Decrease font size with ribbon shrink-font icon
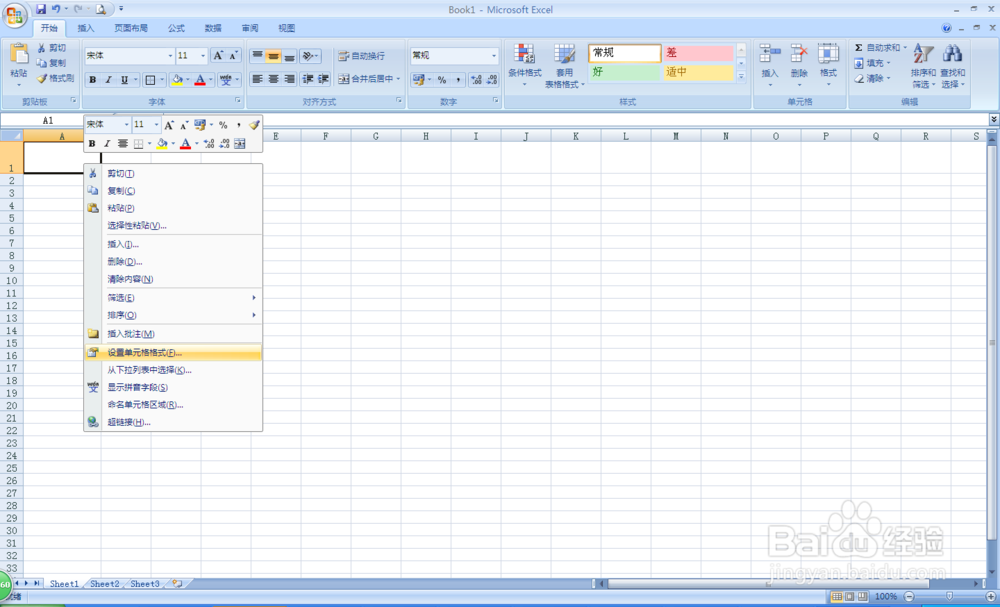Image resolution: width=1000 pixels, height=607 pixels. [233, 55]
